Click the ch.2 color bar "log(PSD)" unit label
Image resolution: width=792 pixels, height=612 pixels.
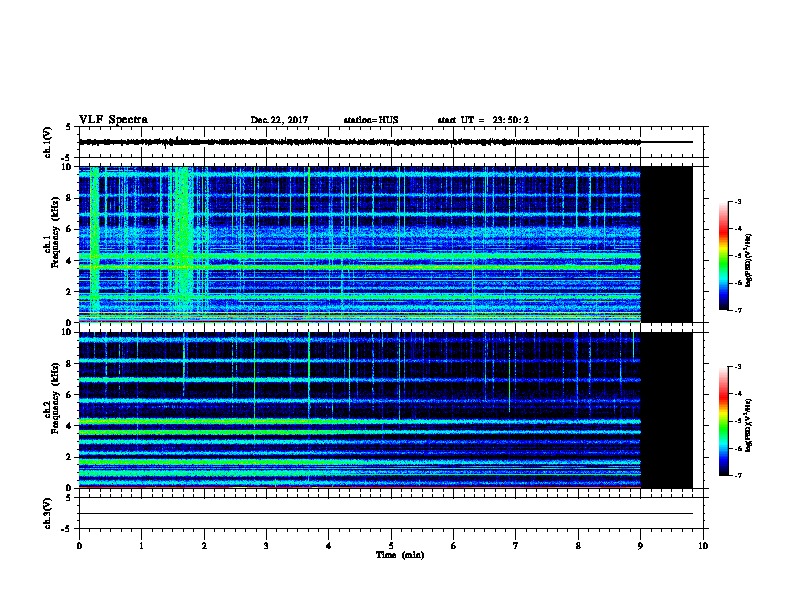pyautogui.click(x=748, y=425)
